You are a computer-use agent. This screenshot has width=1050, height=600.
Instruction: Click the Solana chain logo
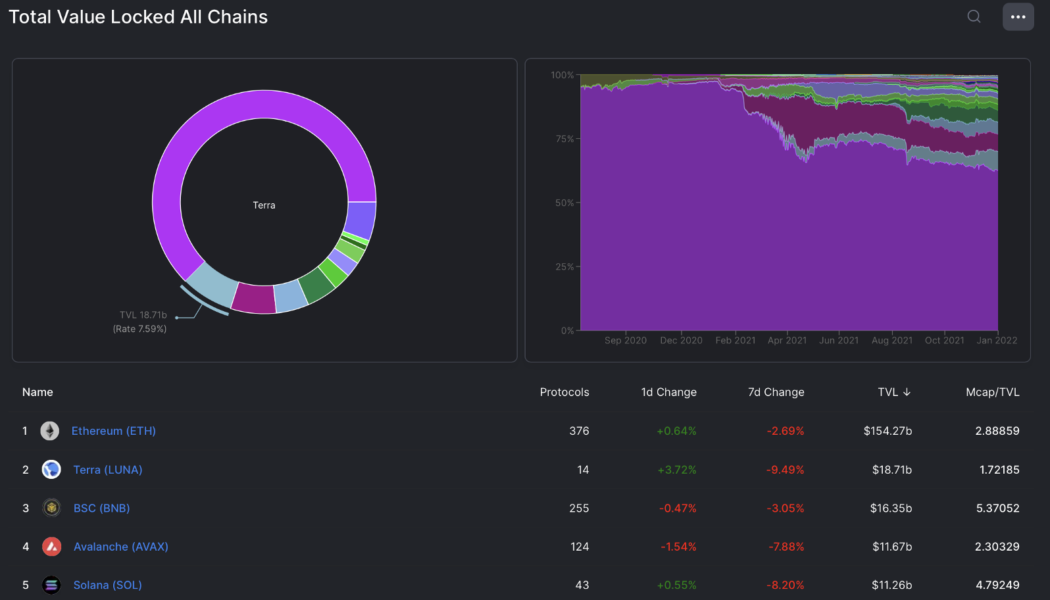click(x=50, y=585)
